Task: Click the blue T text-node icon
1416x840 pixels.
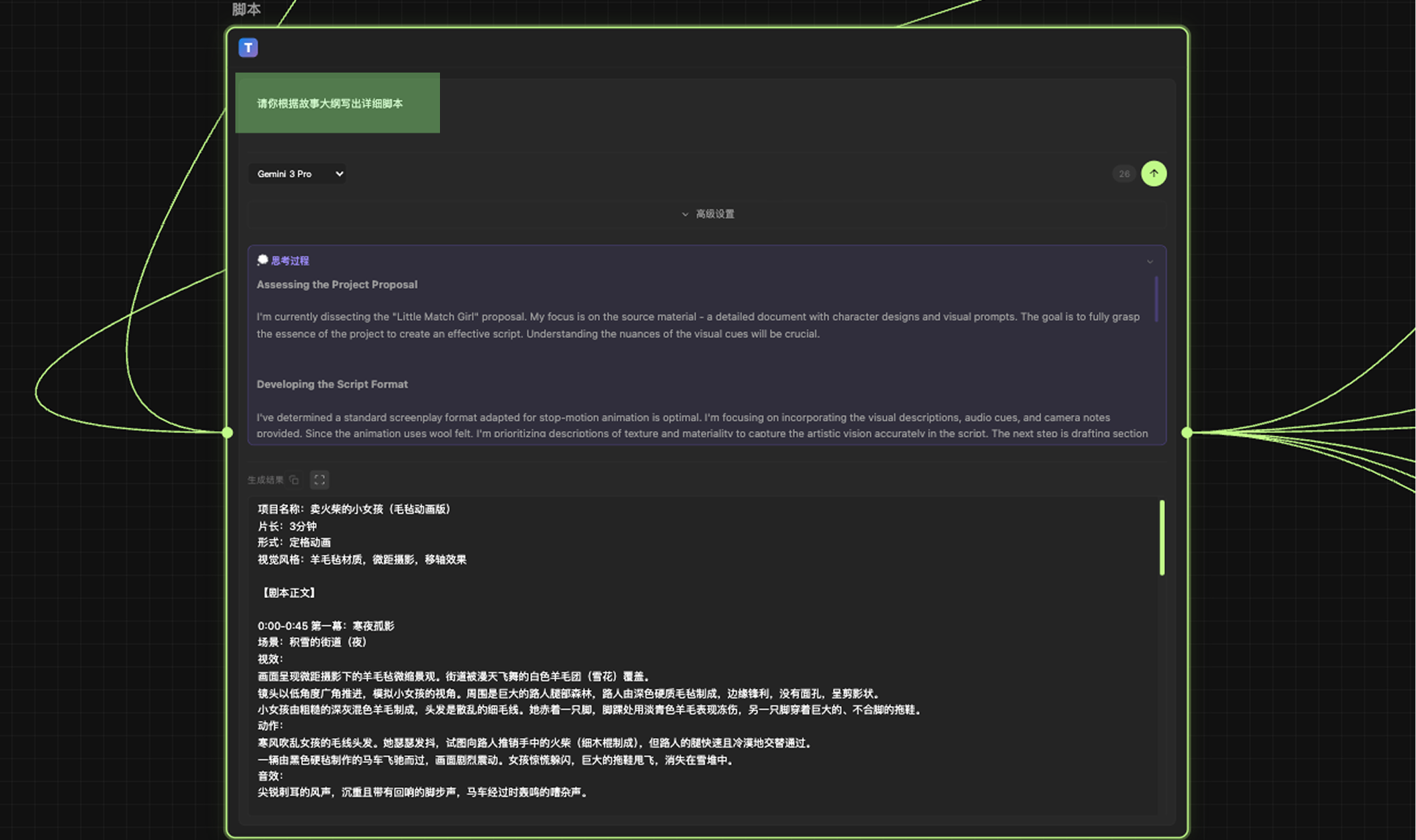Action: (x=248, y=48)
